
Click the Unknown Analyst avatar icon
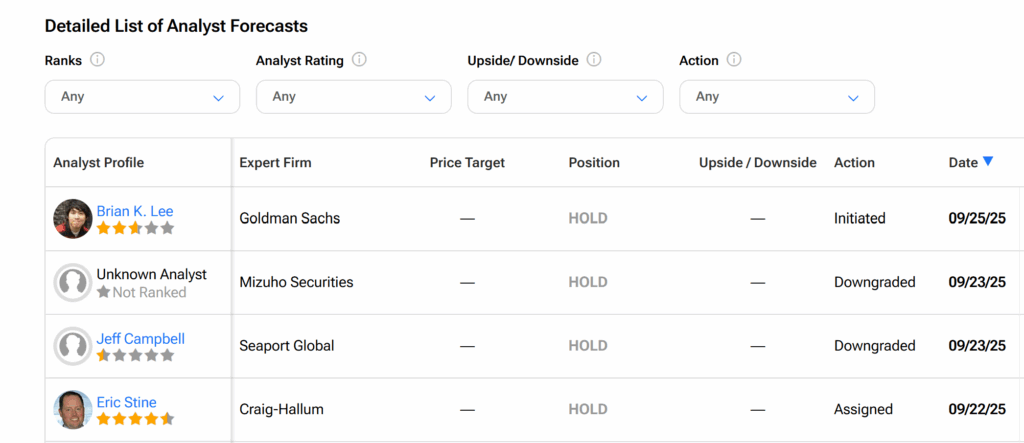(x=72, y=282)
